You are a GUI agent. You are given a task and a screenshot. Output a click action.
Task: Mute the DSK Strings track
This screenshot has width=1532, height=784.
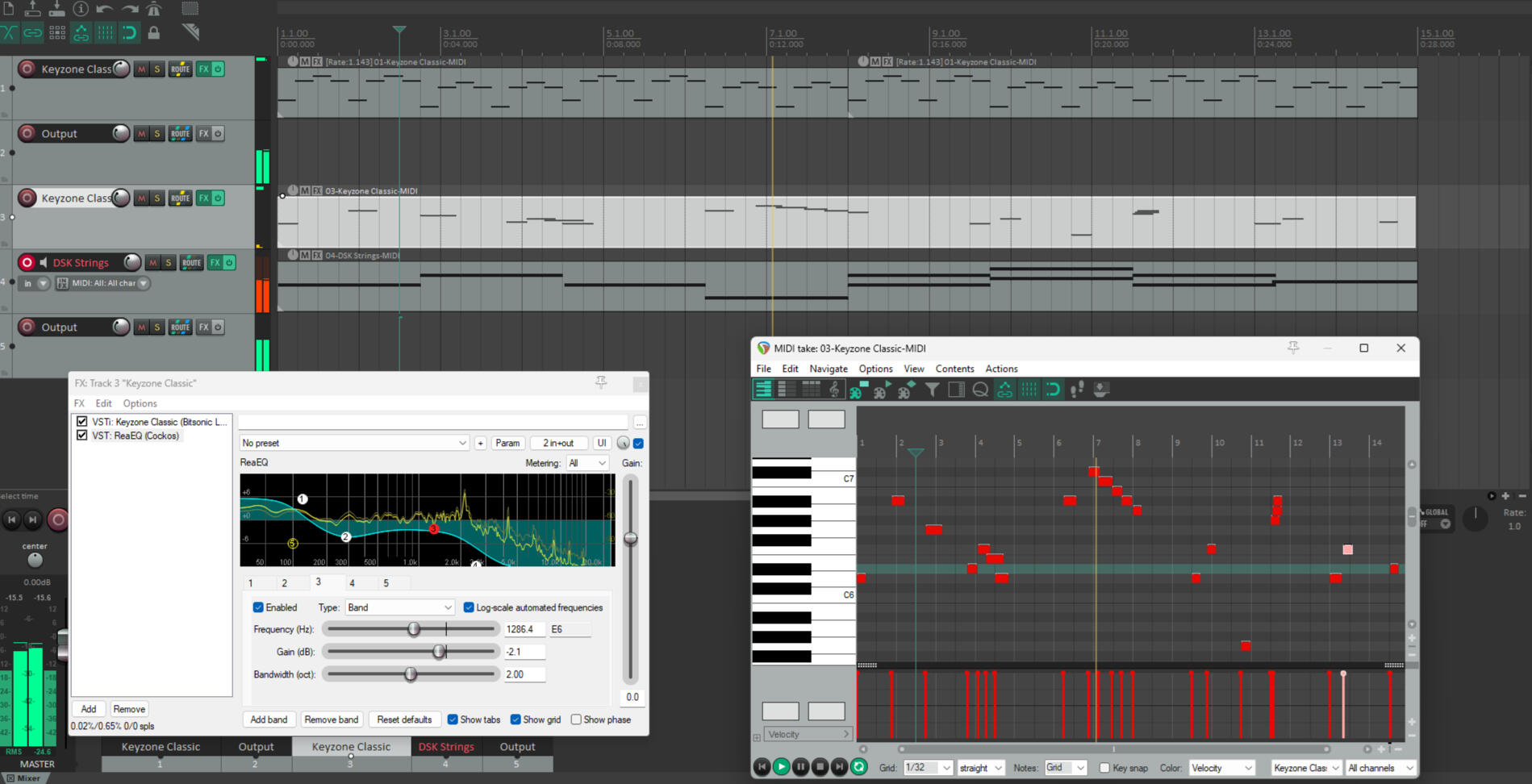[x=152, y=263]
